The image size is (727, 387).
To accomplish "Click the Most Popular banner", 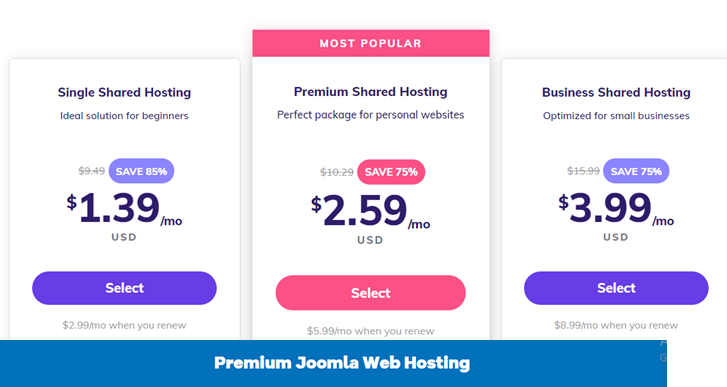I will tap(370, 43).
